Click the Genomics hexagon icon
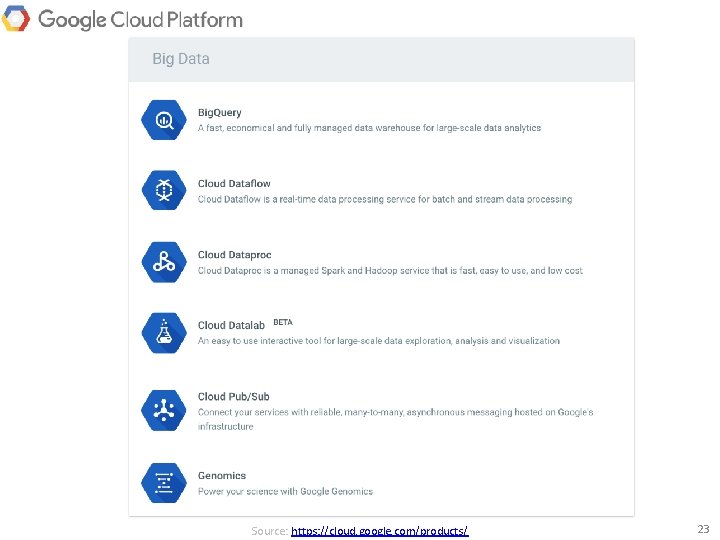This screenshot has width=720, height=540. click(x=164, y=483)
